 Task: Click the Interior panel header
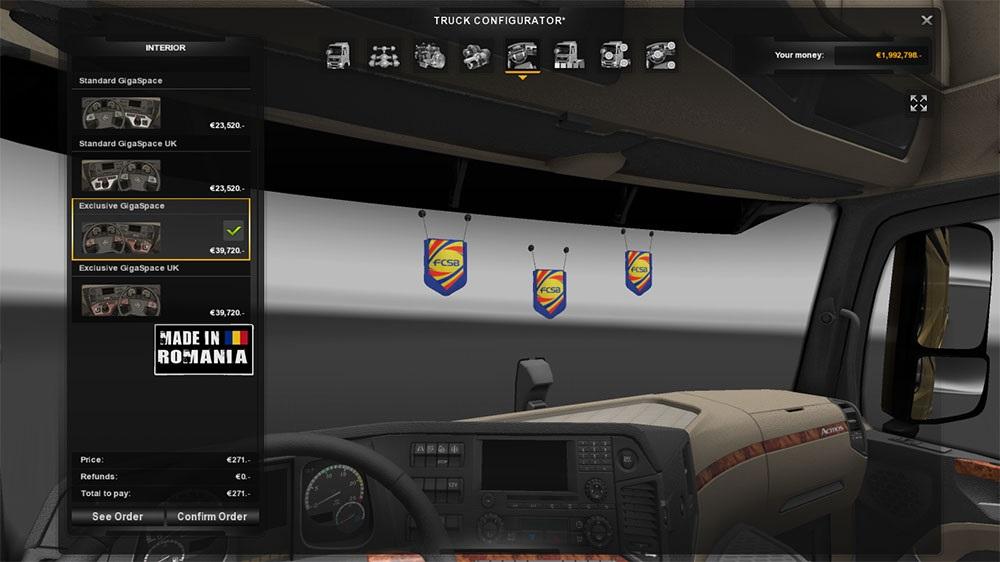(165, 48)
